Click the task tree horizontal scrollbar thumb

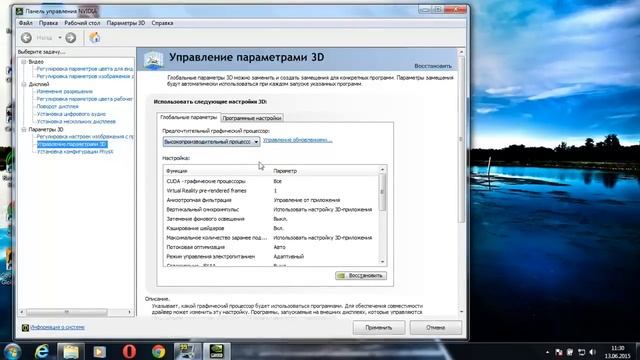67,312
